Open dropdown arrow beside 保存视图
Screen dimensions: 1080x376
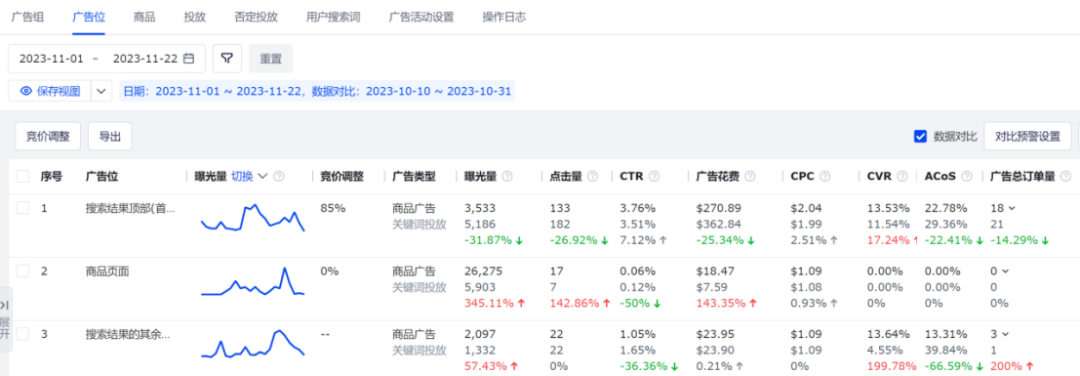tap(101, 91)
